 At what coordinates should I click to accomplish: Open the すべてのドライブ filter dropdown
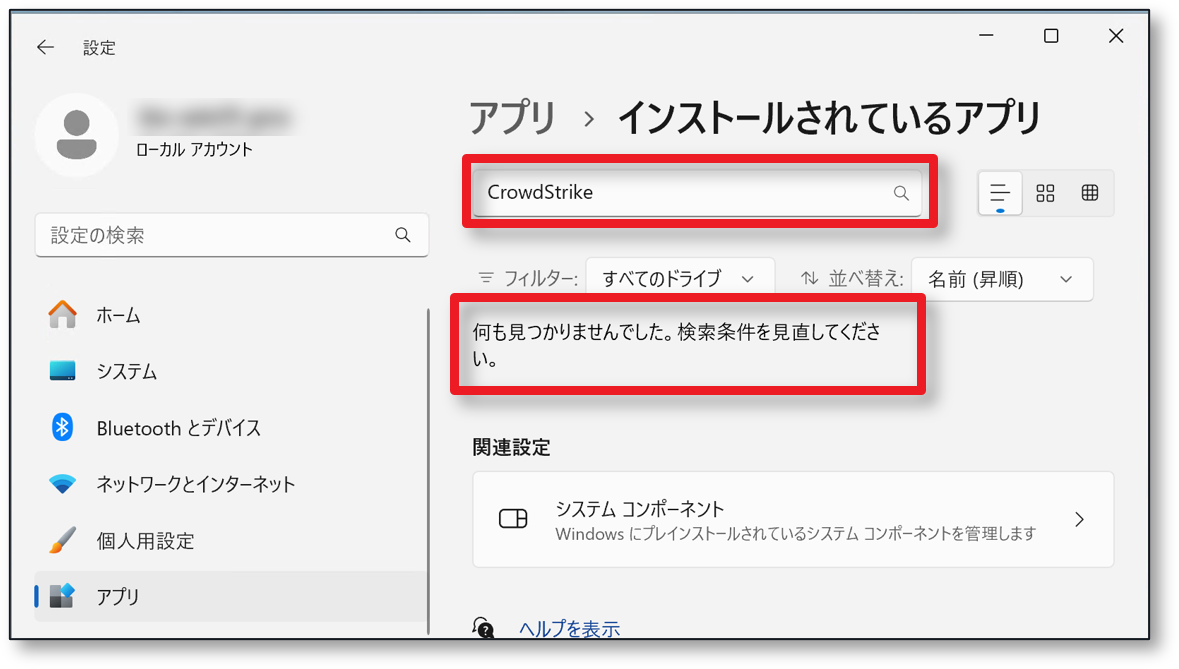(680, 279)
